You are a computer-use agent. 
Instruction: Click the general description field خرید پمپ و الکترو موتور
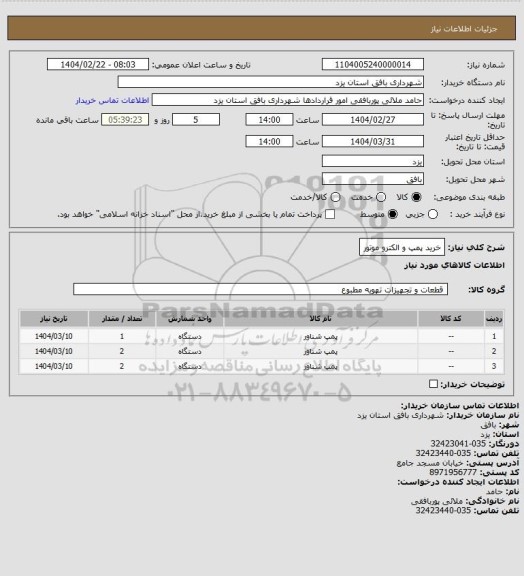tap(402, 248)
